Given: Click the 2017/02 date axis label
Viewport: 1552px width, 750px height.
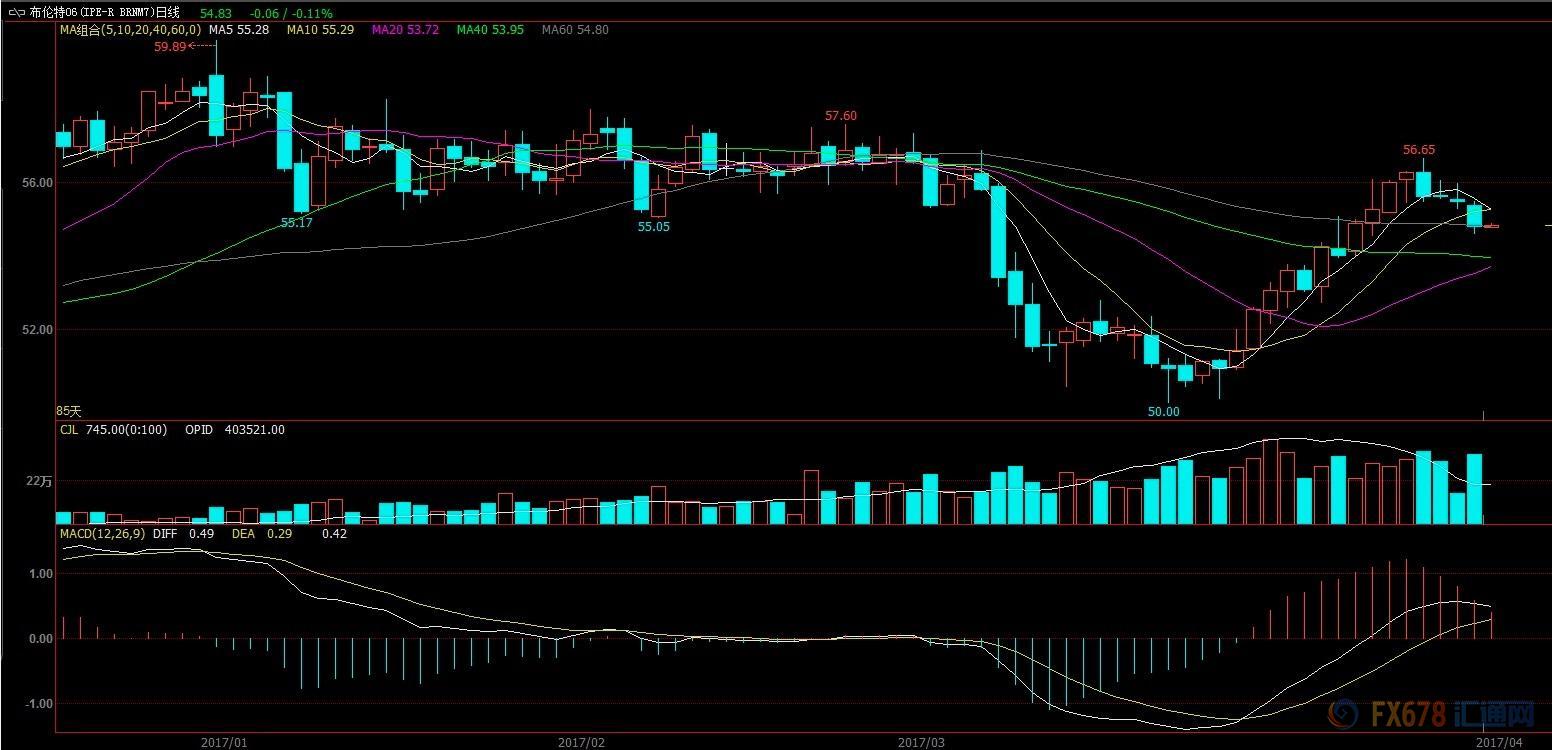Looking at the screenshot, I should (581, 742).
